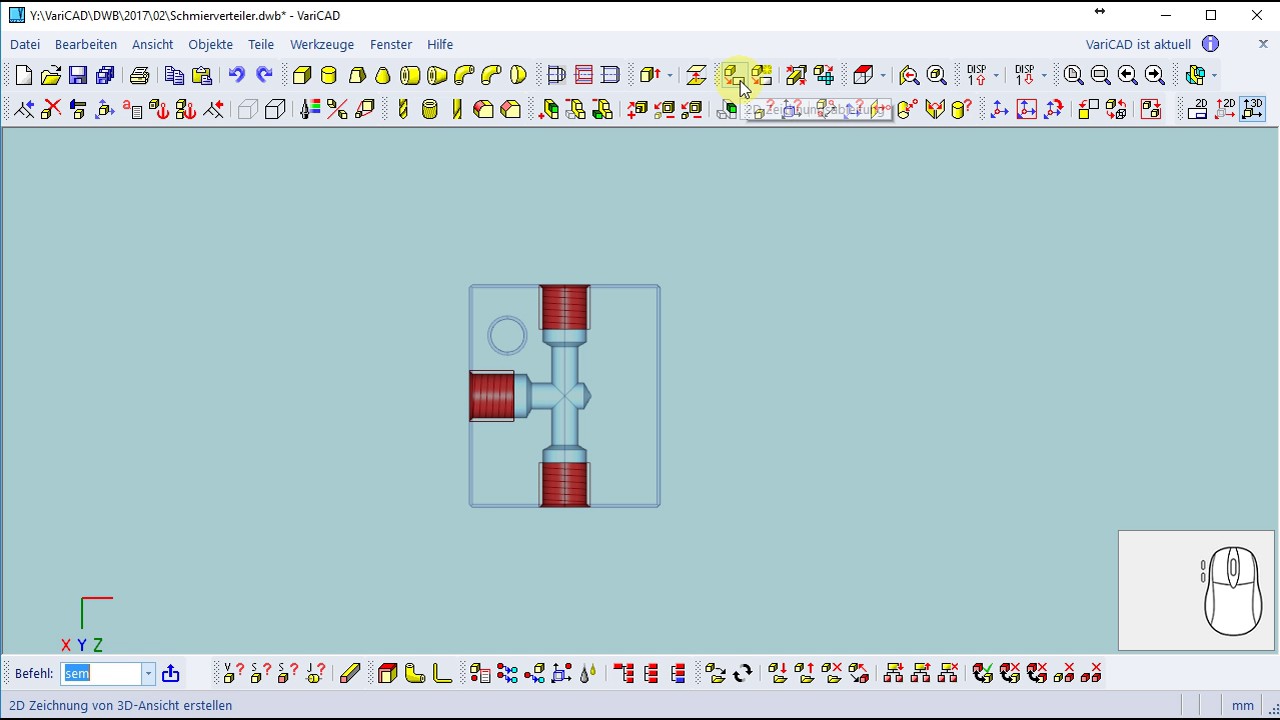Open the Hilfe menu
Viewport: 1280px width, 720px height.
(x=440, y=44)
